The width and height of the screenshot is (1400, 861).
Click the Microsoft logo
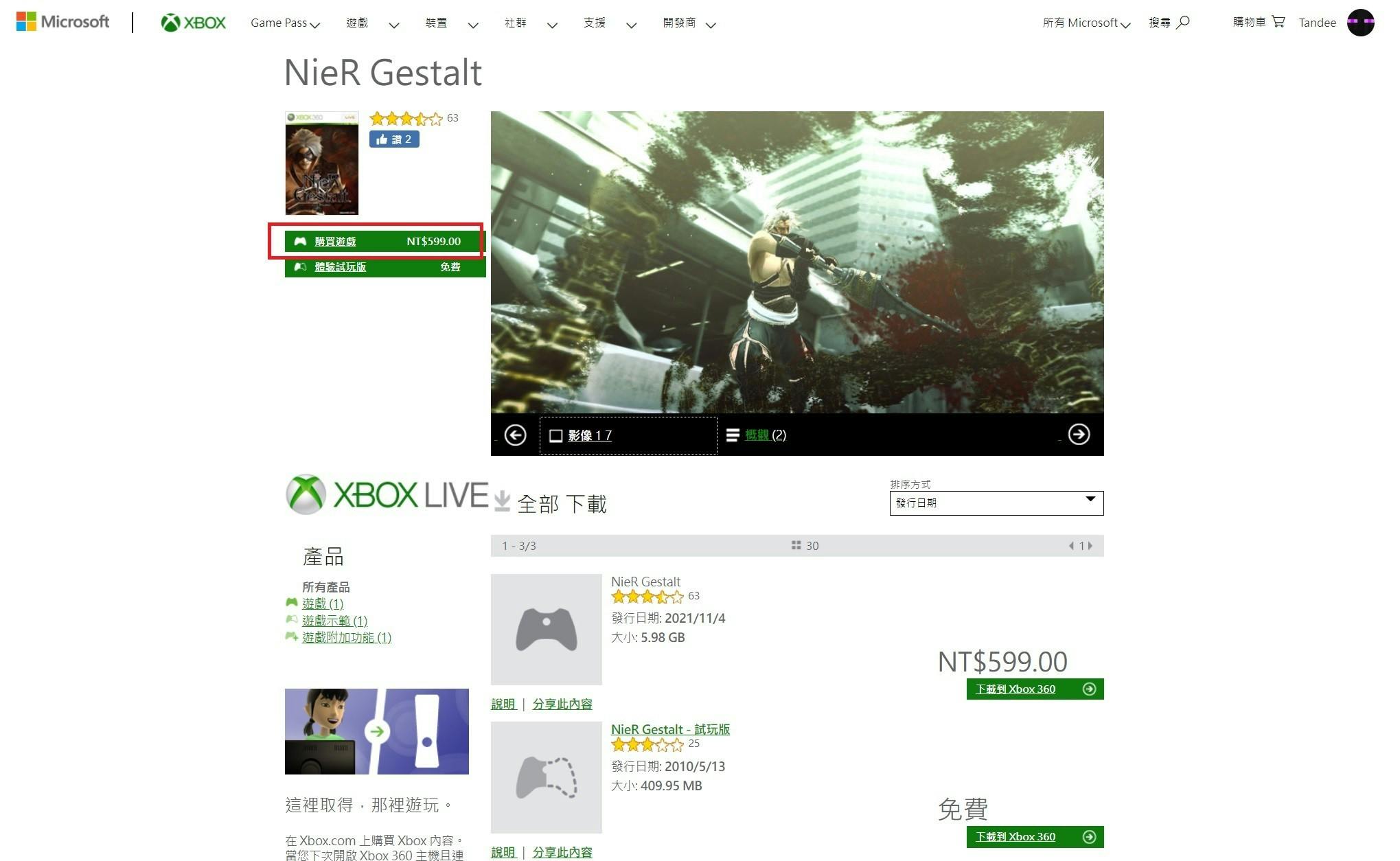(x=62, y=22)
